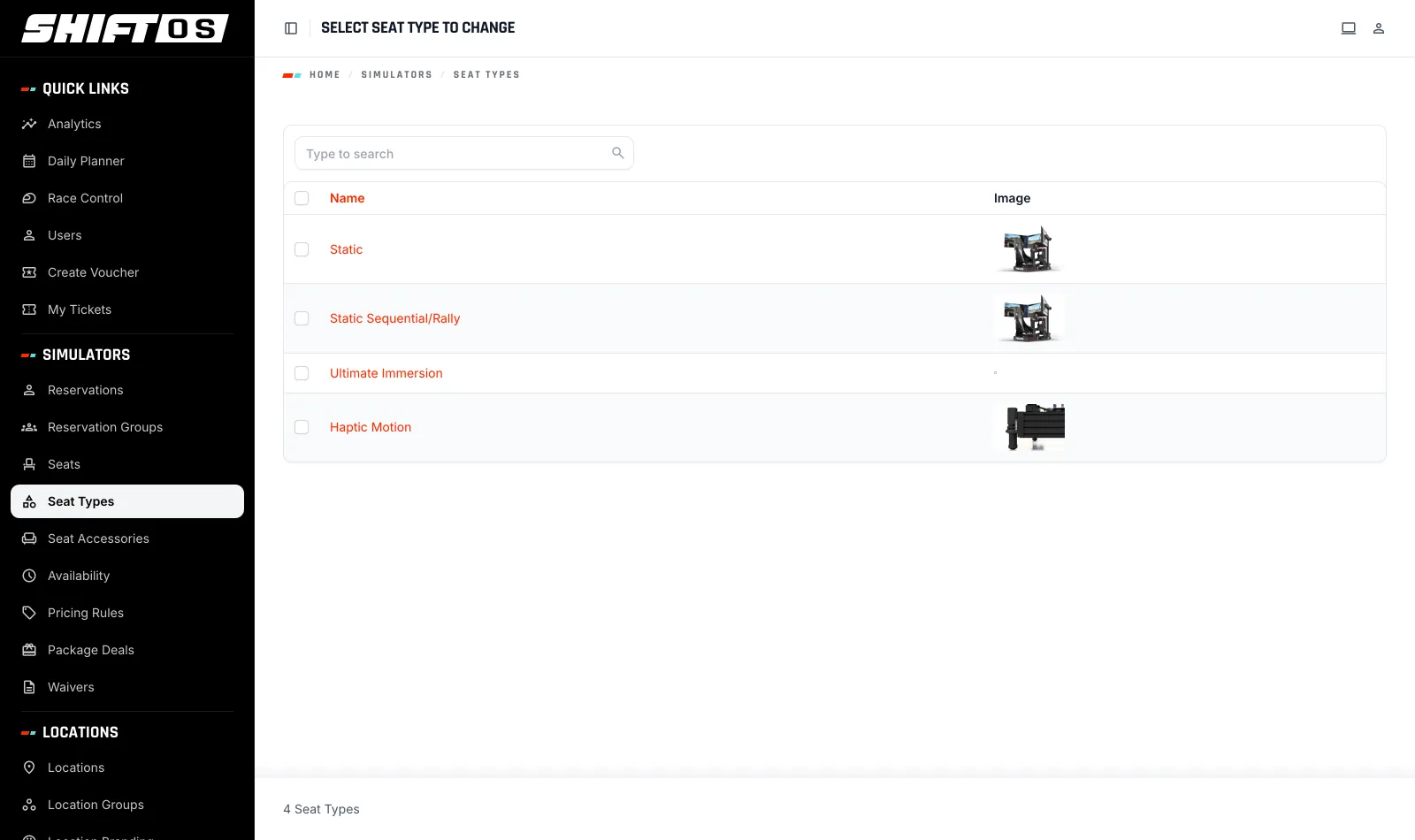The height and width of the screenshot is (840, 1415).
Task: Check the Haptic Motion row checkbox
Action: point(302,427)
